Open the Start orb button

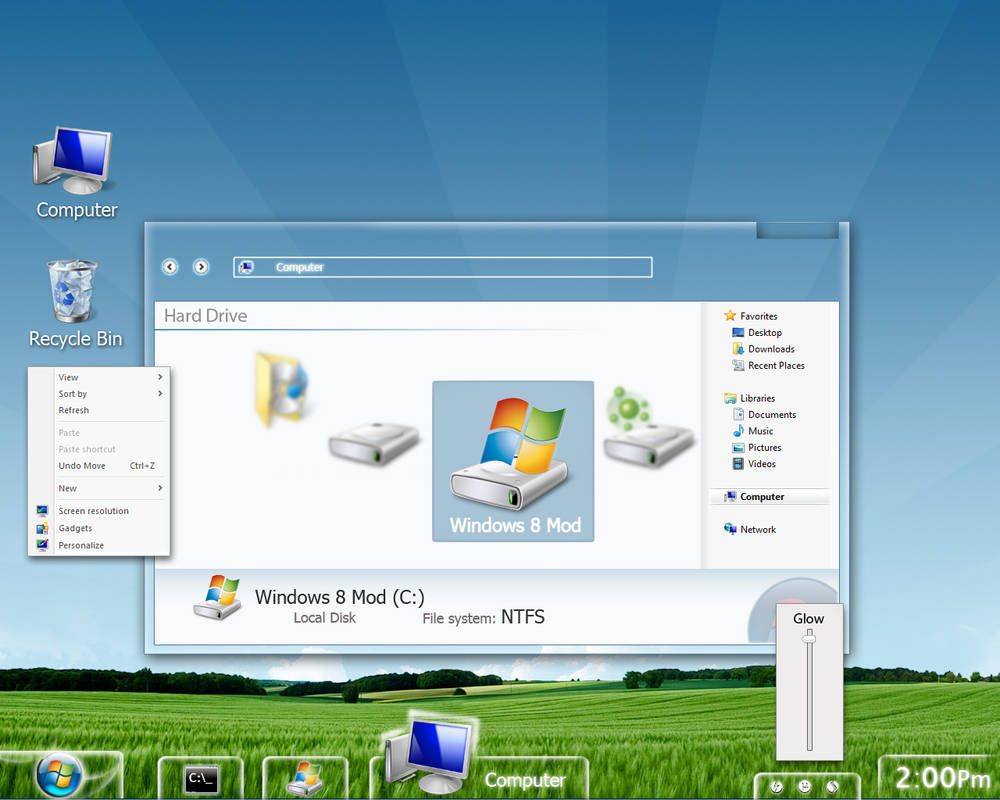click(59, 775)
